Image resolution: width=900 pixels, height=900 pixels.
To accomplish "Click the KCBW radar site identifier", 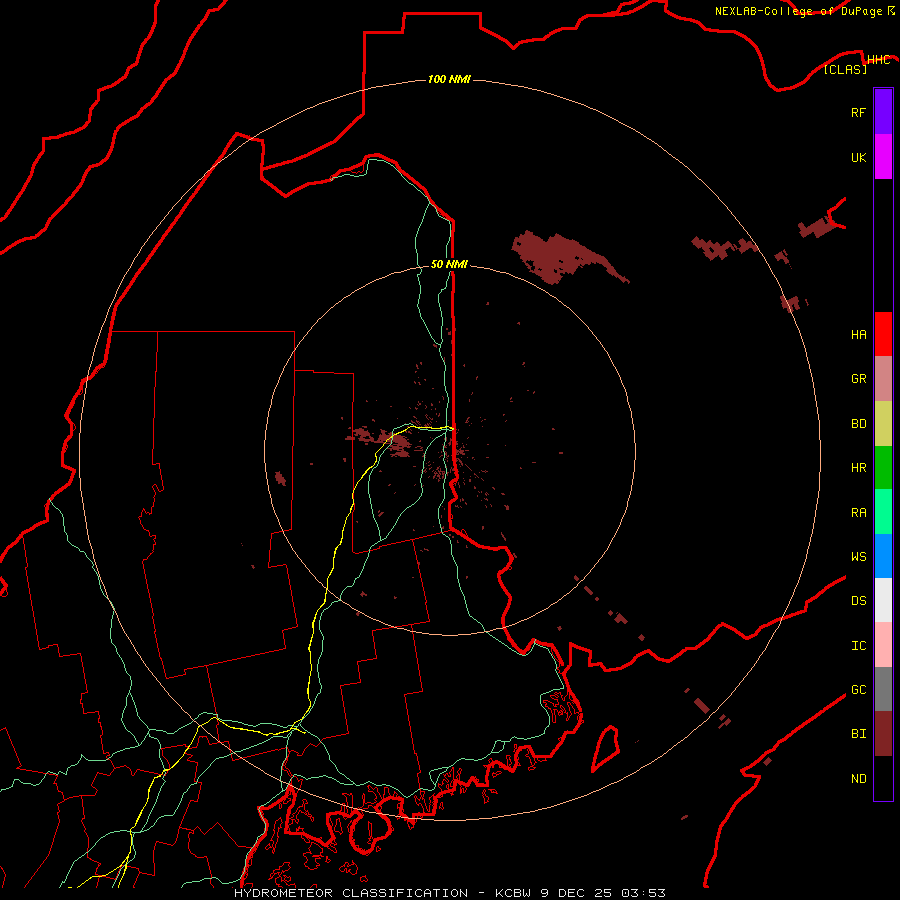I will 513,893.
